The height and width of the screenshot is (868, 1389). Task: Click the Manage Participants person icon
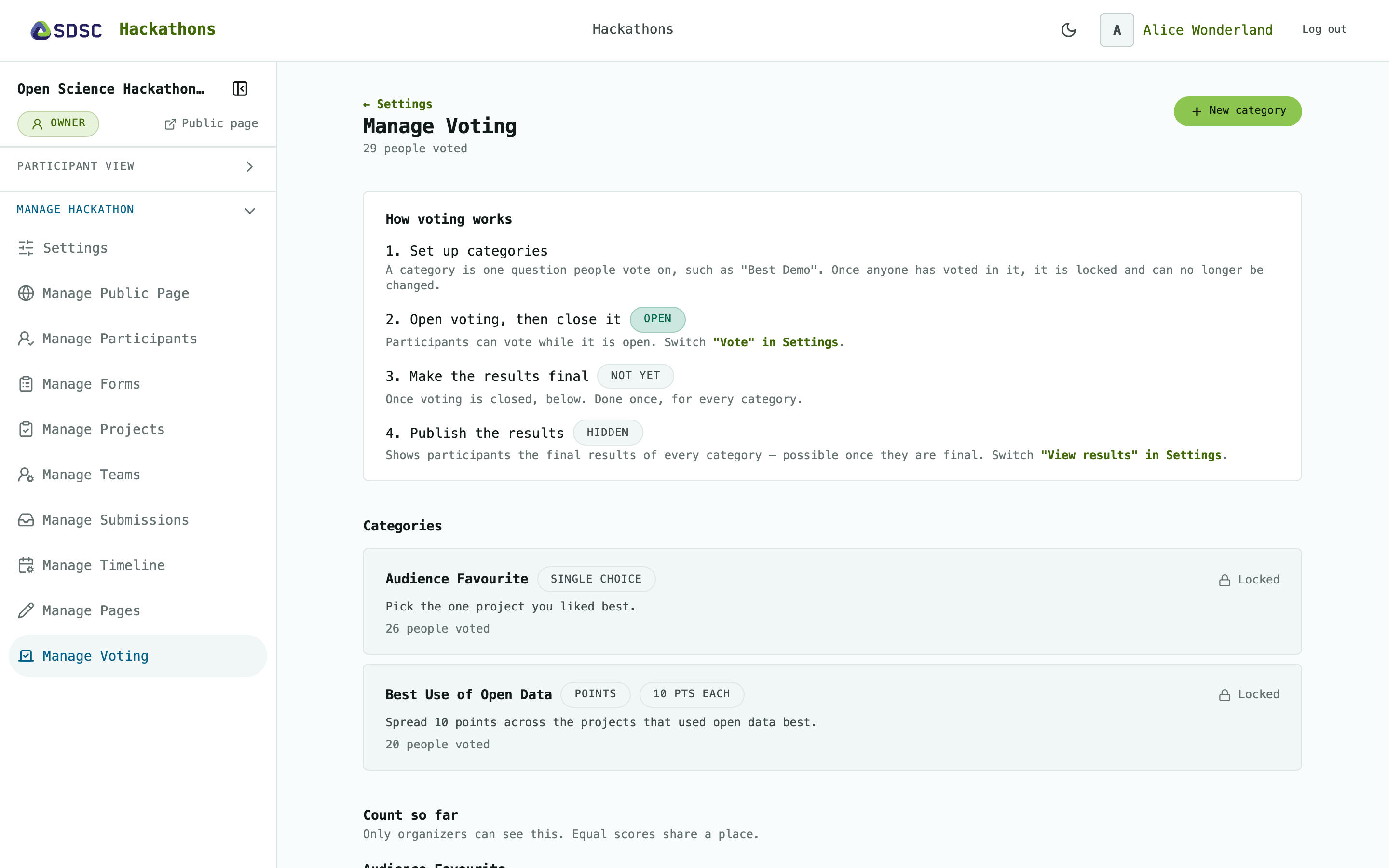click(26, 339)
